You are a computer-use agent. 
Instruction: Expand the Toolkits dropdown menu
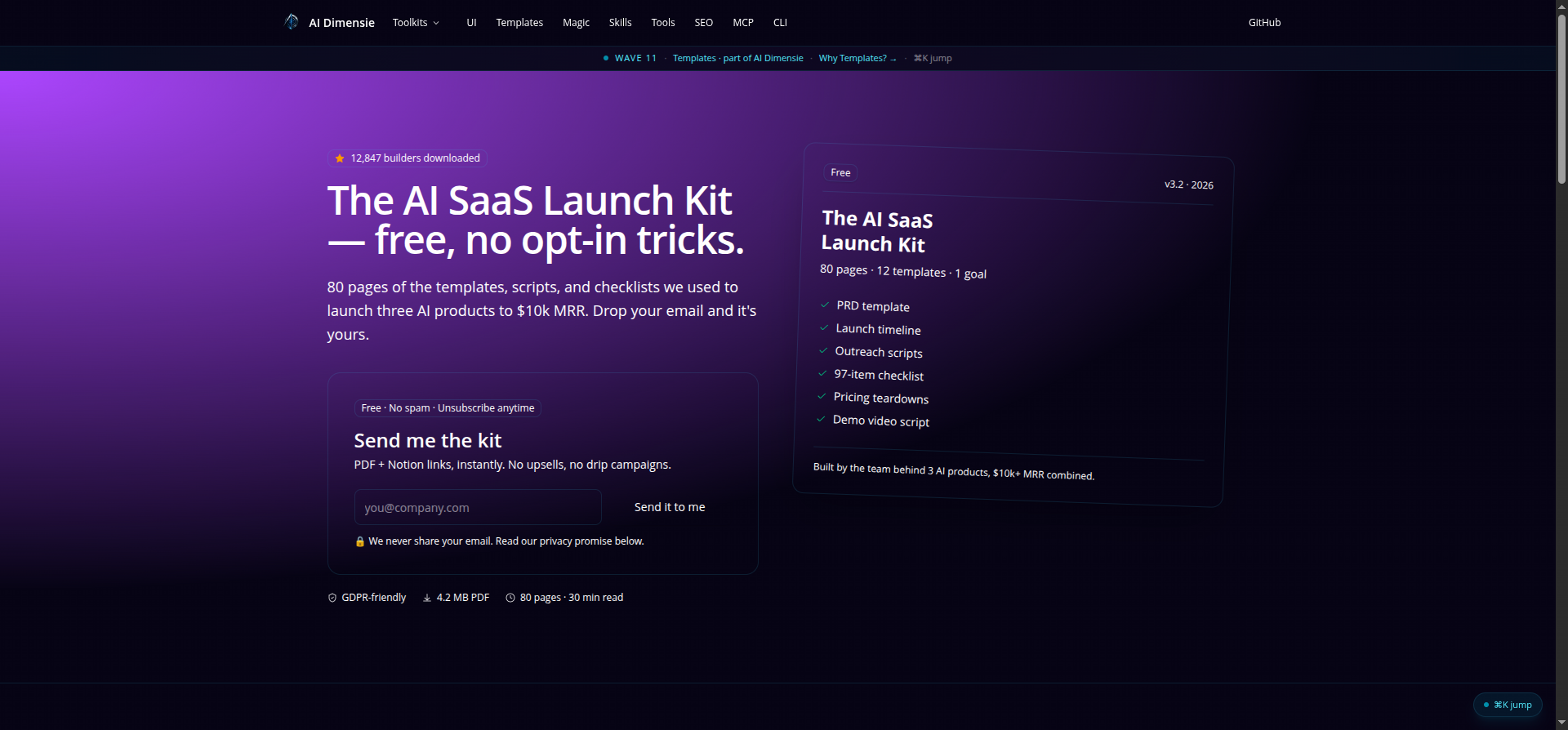point(416,22)
